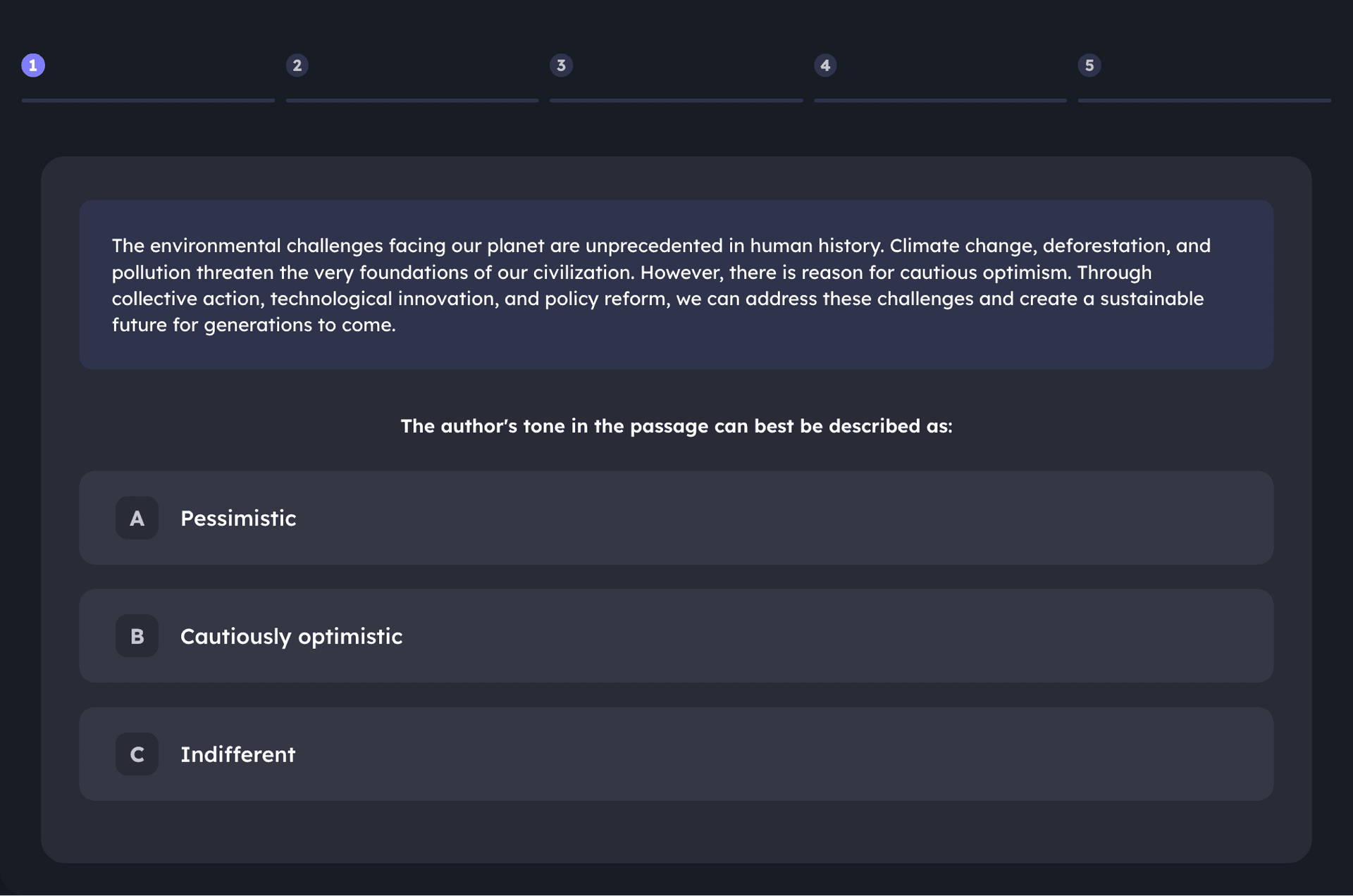1353x896 pixels.
Task: Choose answer Pessimistic
Action: (x=238, y=518)
